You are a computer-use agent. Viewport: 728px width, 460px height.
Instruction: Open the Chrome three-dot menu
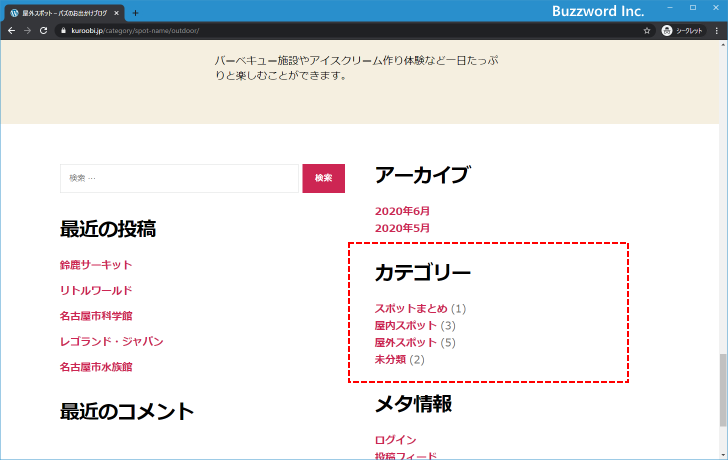click(x=717, y=31)
